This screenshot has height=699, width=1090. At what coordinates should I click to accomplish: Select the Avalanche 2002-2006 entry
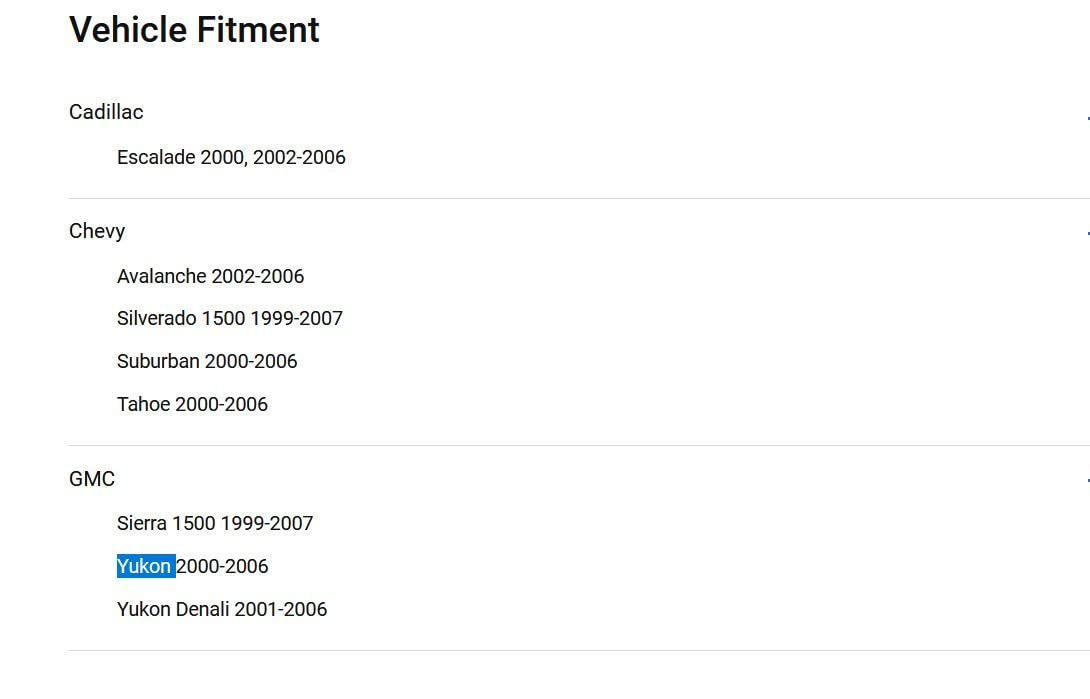[x=210, y=276]
